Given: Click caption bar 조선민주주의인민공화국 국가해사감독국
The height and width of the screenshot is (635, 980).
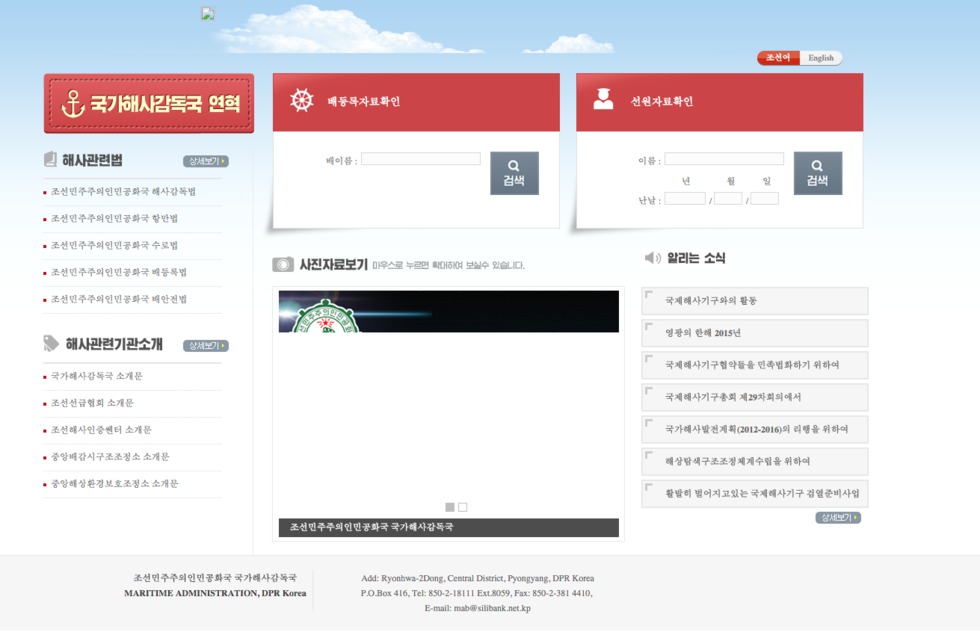Looking at the screenshot, I should pos(449,528).
